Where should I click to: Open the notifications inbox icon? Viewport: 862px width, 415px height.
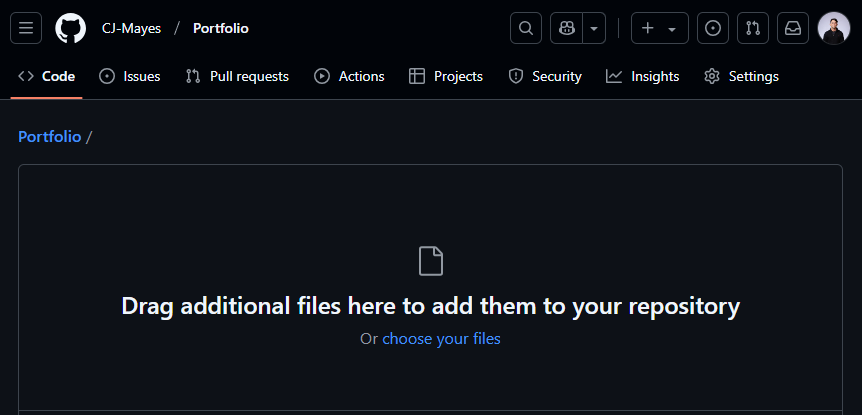[x=793, y=28]
